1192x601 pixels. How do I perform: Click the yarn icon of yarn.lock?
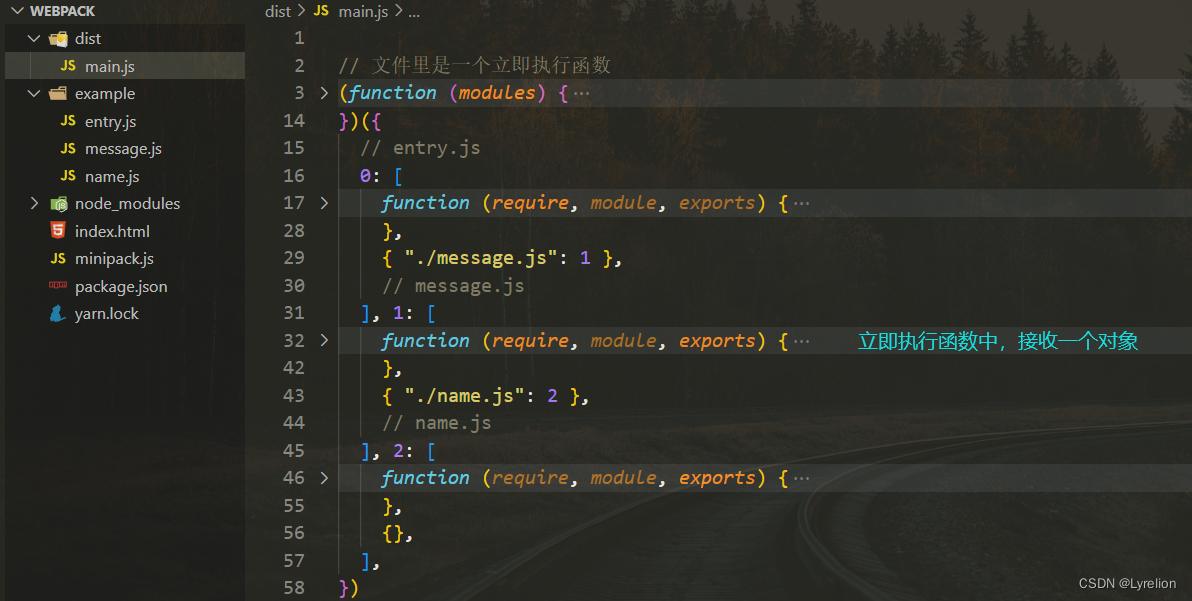click(x=58, y=313)
